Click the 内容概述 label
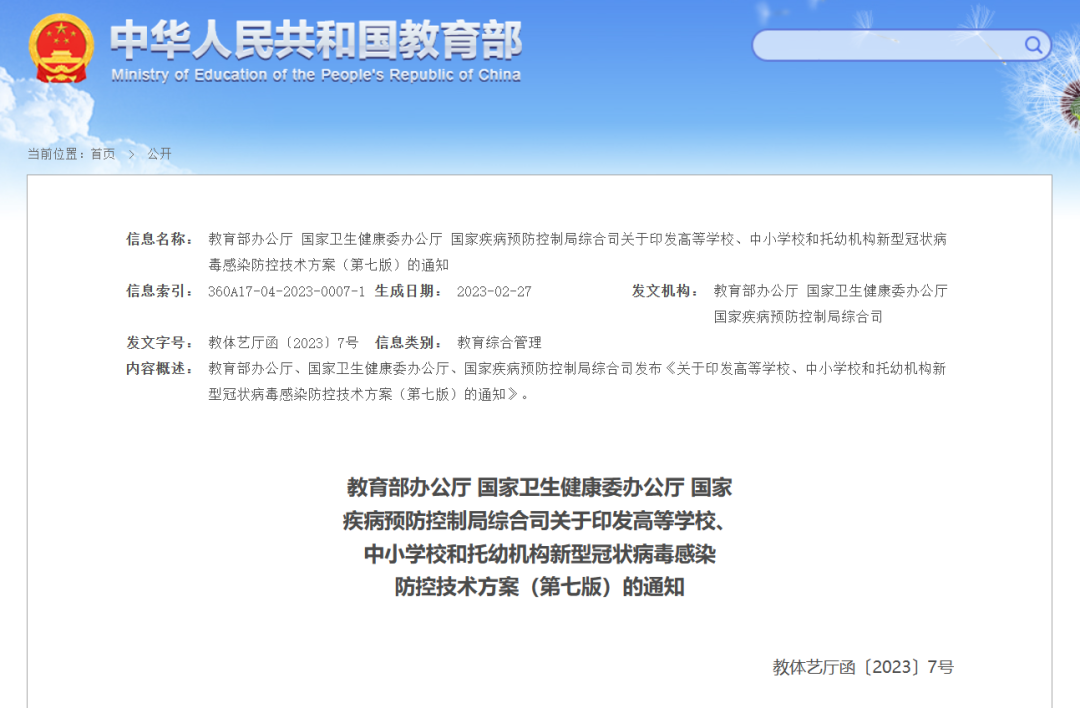This screenshot has width=1080, height=708. [x=159, y=368]
